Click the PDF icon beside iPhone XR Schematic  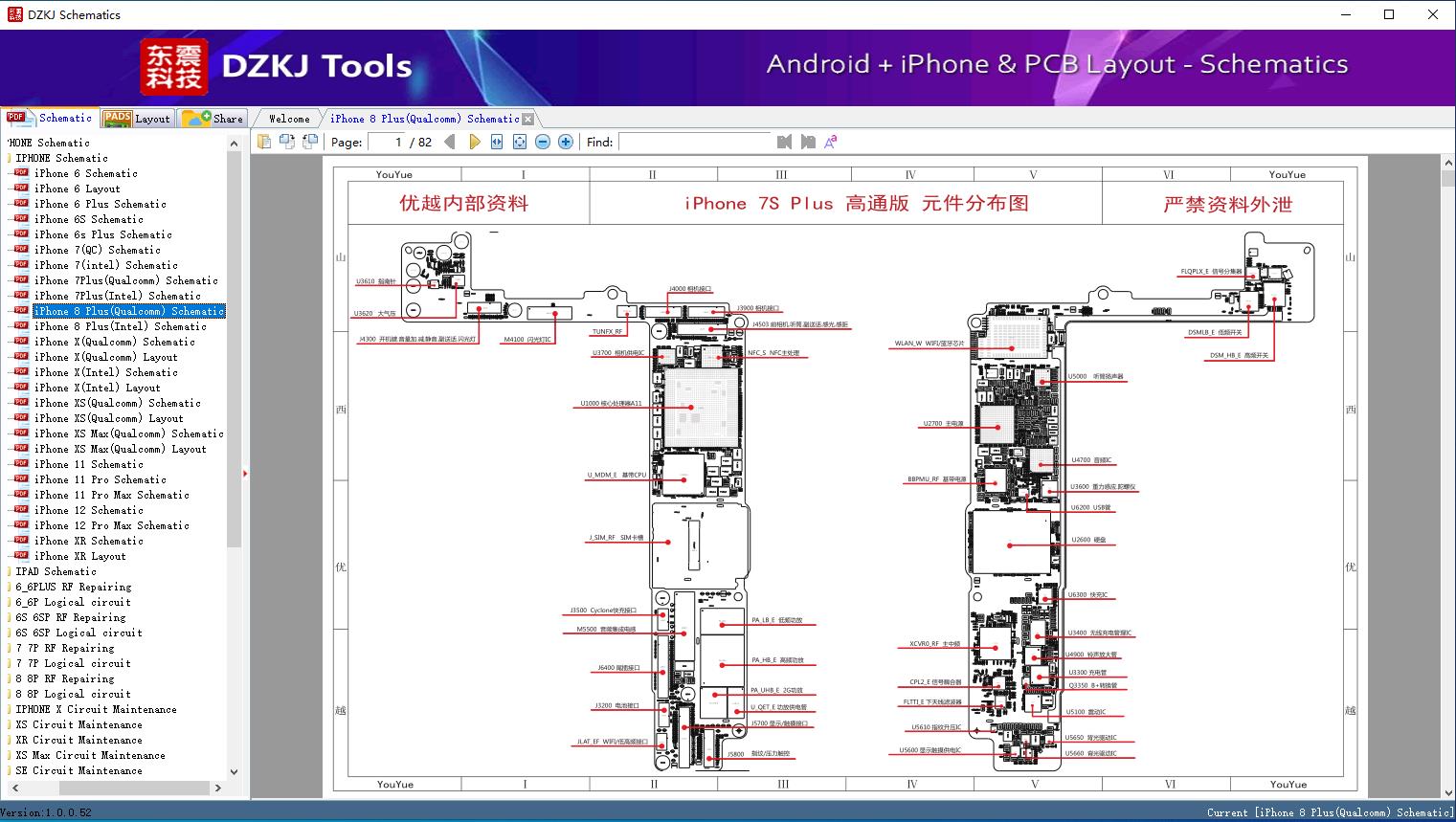21,540
